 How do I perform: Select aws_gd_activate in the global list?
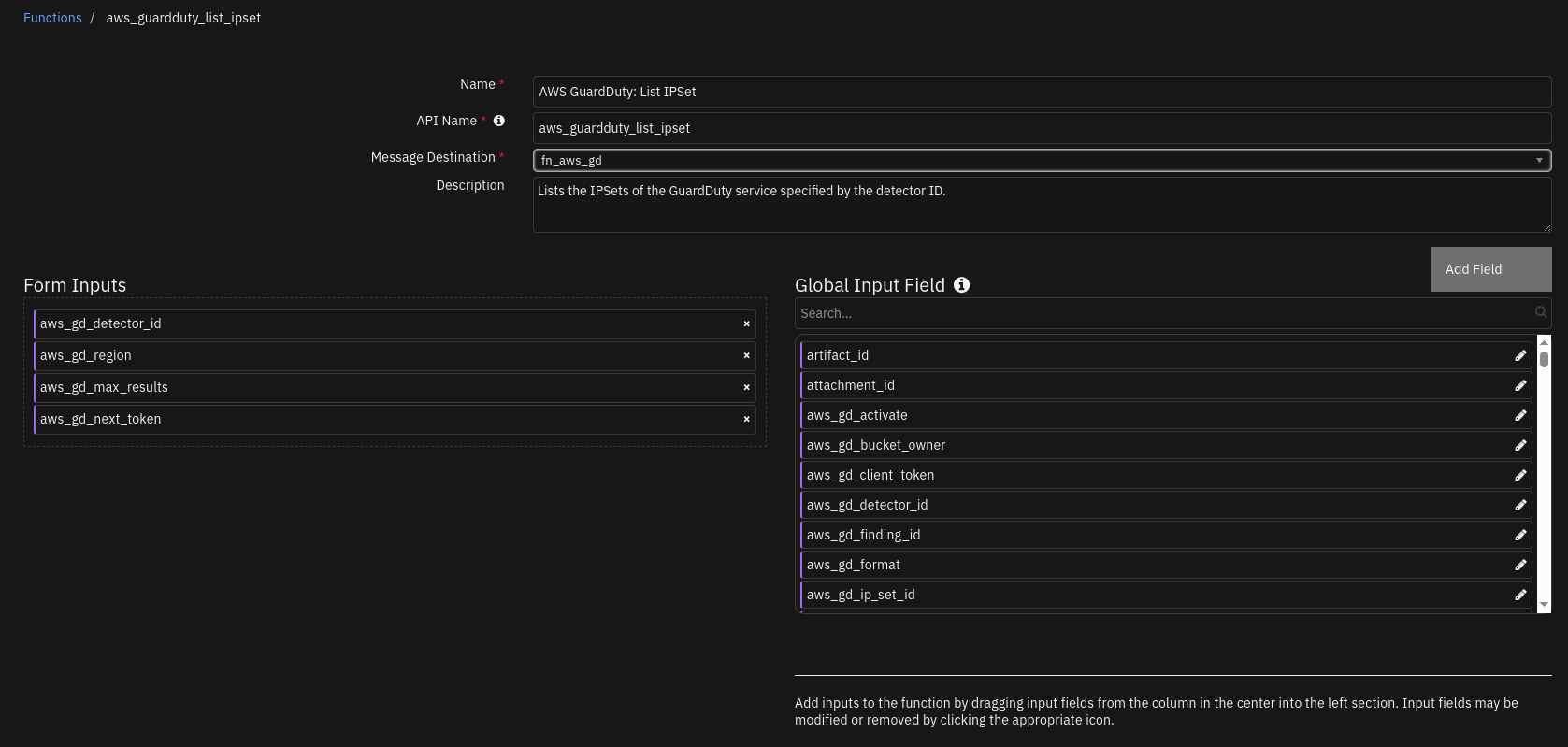(x=1166, y=415)
